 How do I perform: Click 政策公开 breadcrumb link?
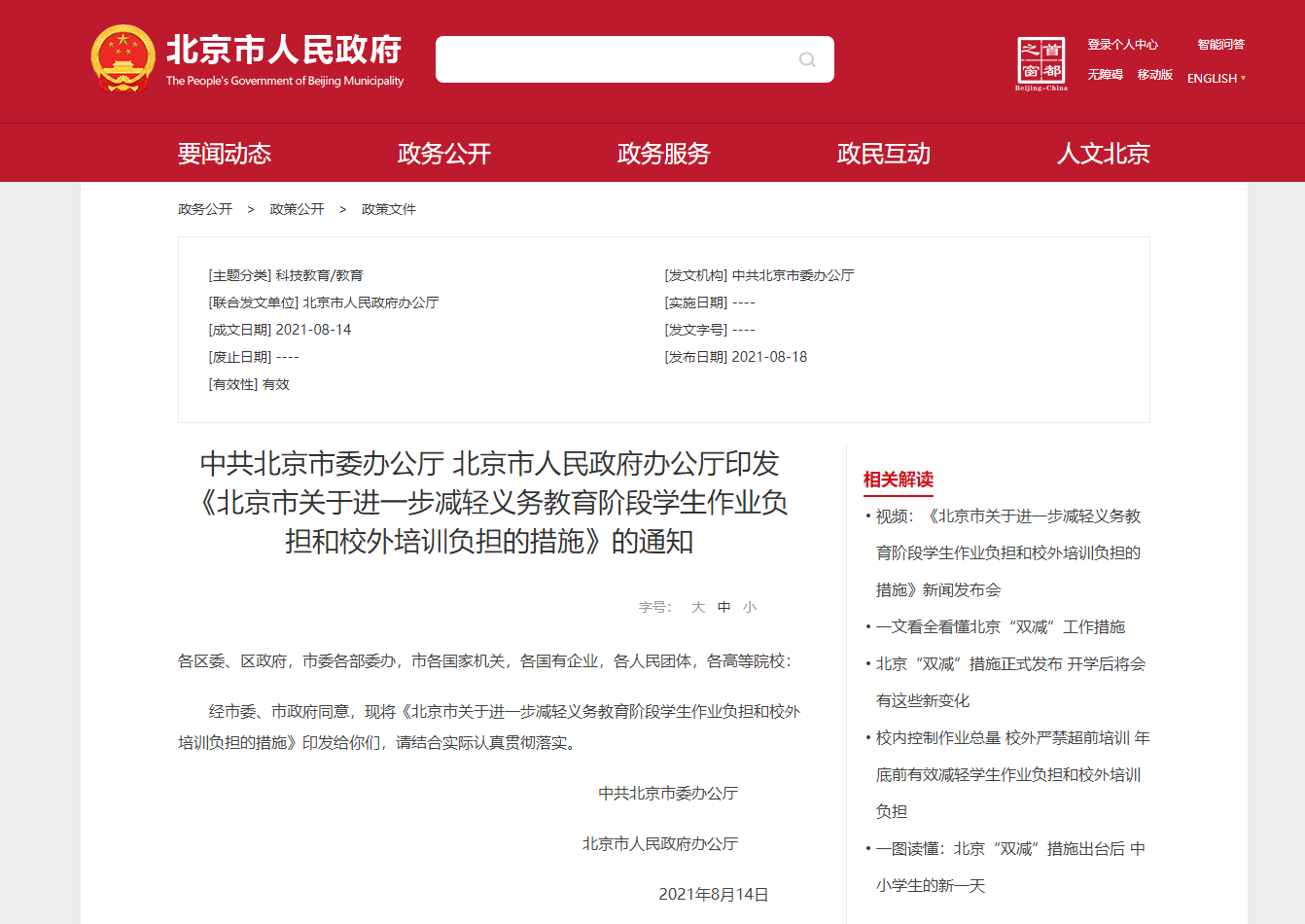point(297,209)
